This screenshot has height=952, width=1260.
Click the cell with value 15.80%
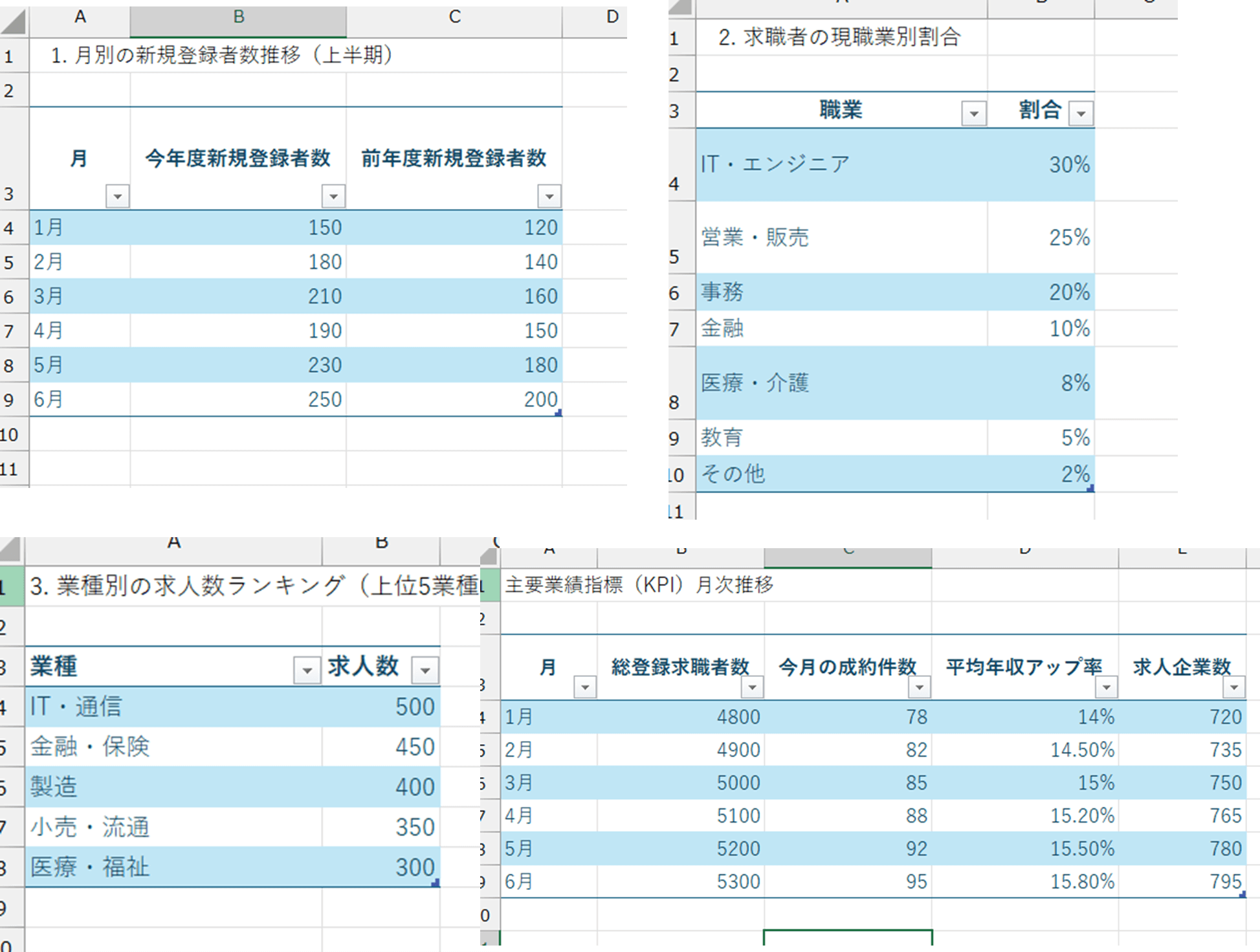[x=1026, y=881]
